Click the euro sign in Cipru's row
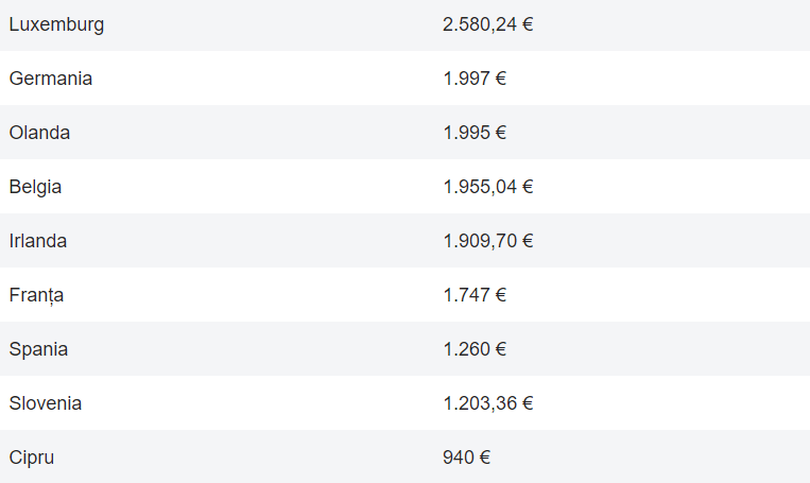 (x=484, y=457)
